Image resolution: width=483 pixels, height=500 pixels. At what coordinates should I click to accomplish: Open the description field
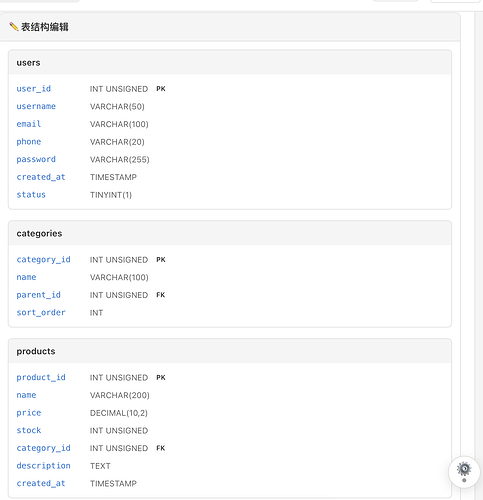click(43, 466)
